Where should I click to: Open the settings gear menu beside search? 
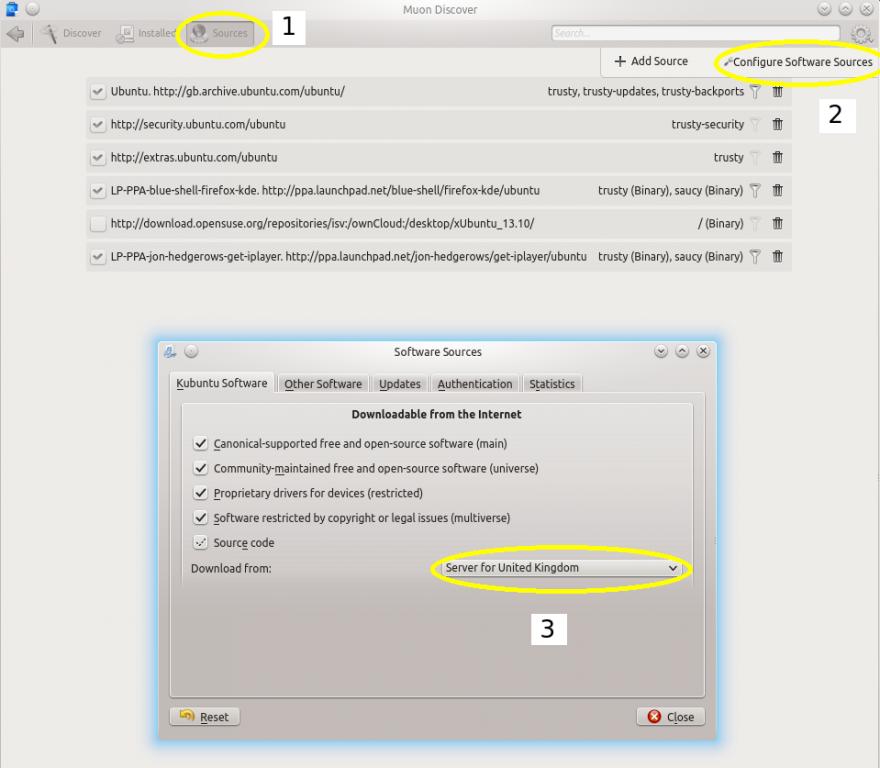coord(861,34)
